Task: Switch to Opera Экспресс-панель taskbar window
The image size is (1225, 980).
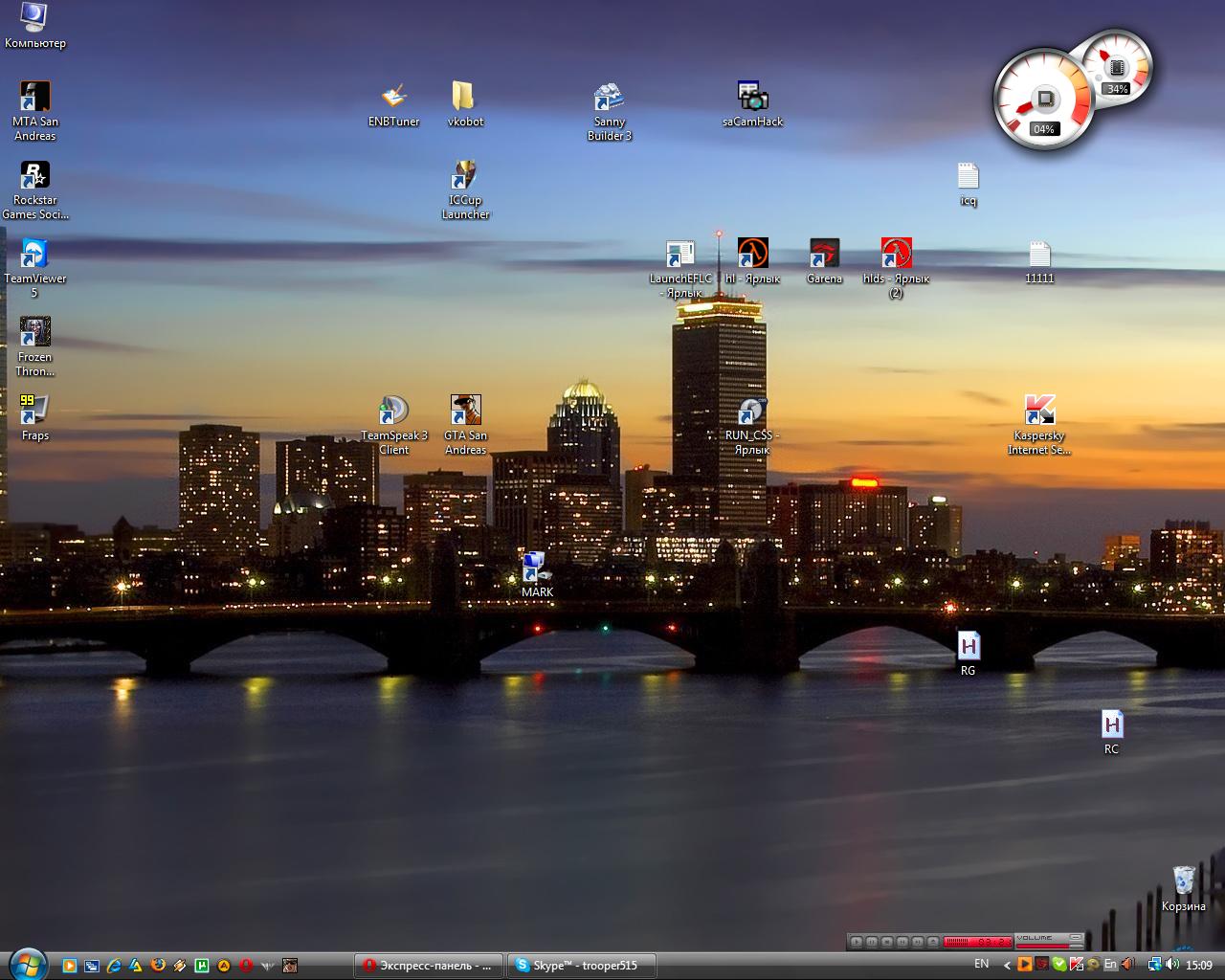Action: (x=428, y=966)
